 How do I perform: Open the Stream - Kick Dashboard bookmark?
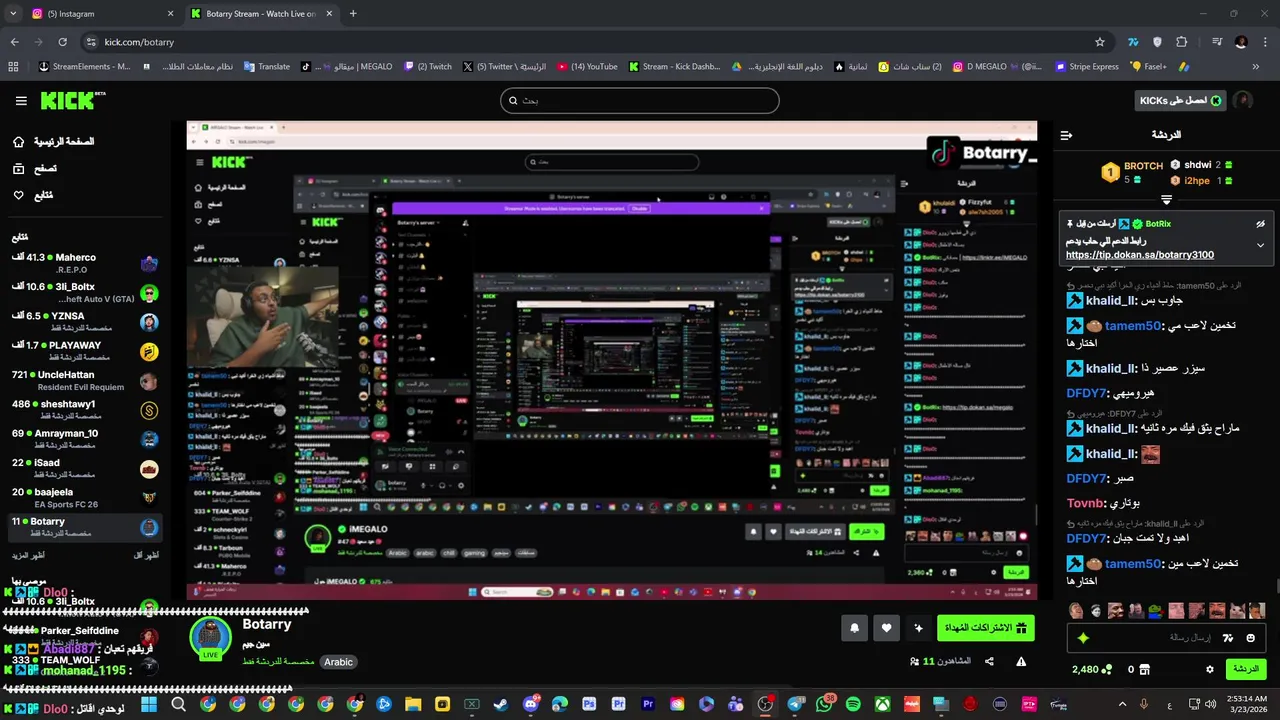click(x=674, y=67)
